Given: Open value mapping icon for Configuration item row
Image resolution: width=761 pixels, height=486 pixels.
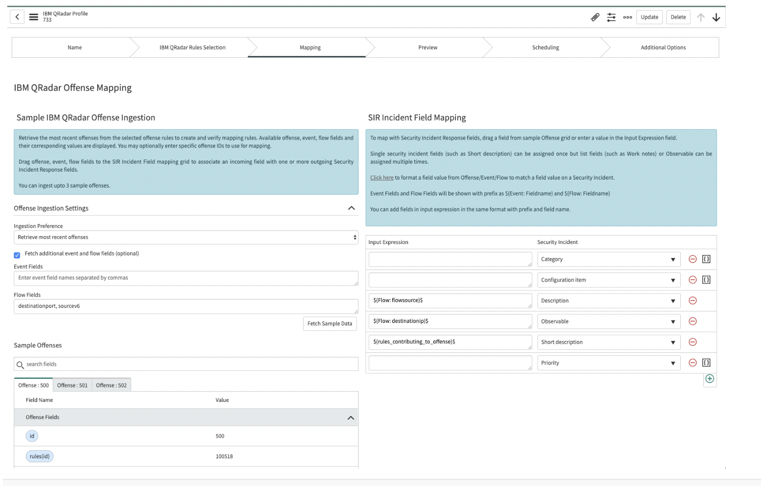Looking at the screenshot, I should coord(706,280).
